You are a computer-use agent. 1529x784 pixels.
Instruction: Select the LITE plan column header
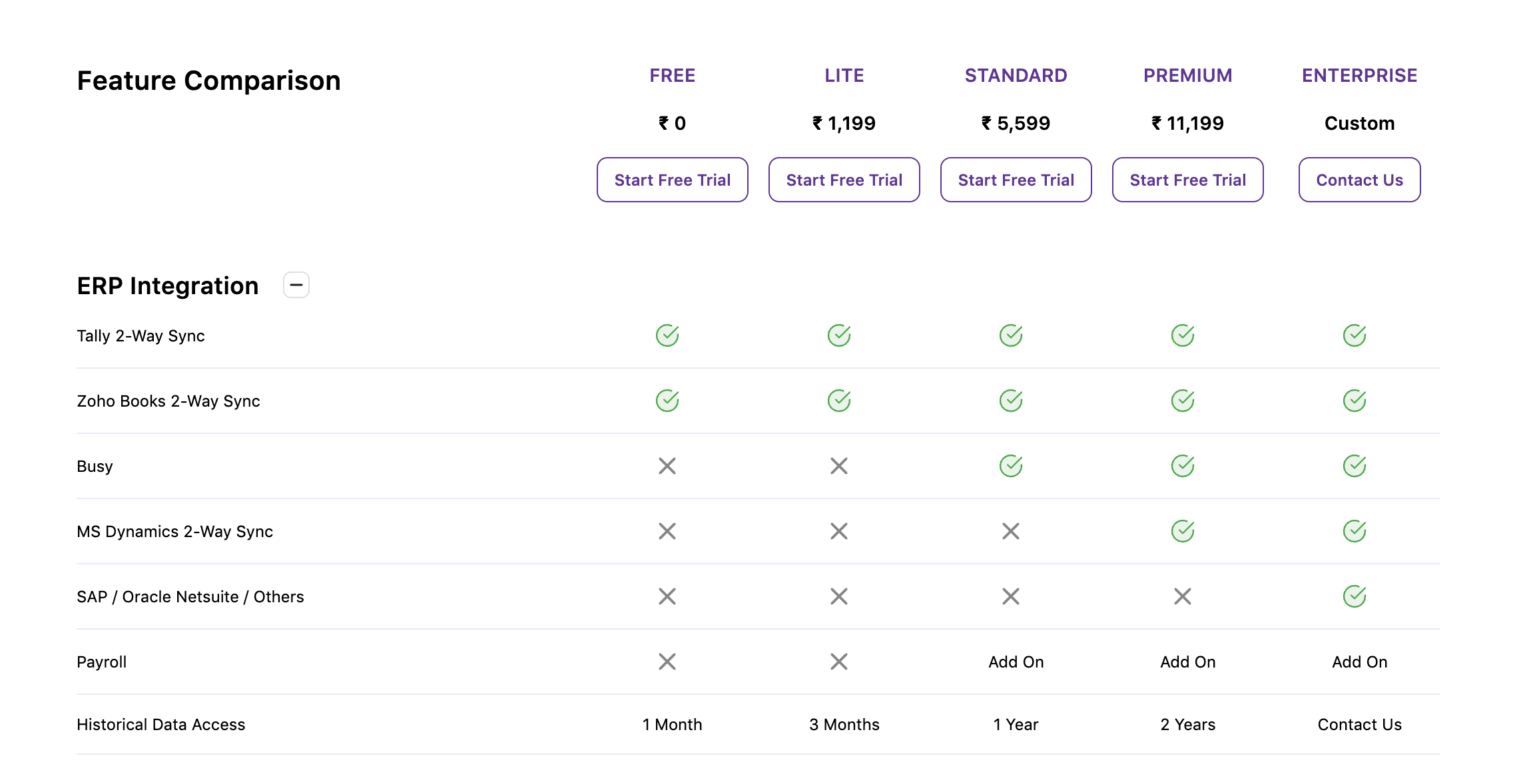[843, 75]
